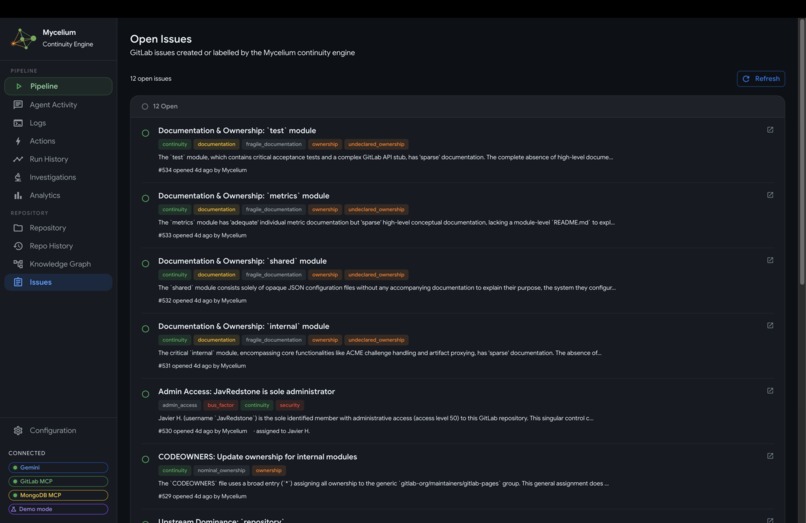
Task: Click open status circle of metrics module issue
Action: [145, 198]
